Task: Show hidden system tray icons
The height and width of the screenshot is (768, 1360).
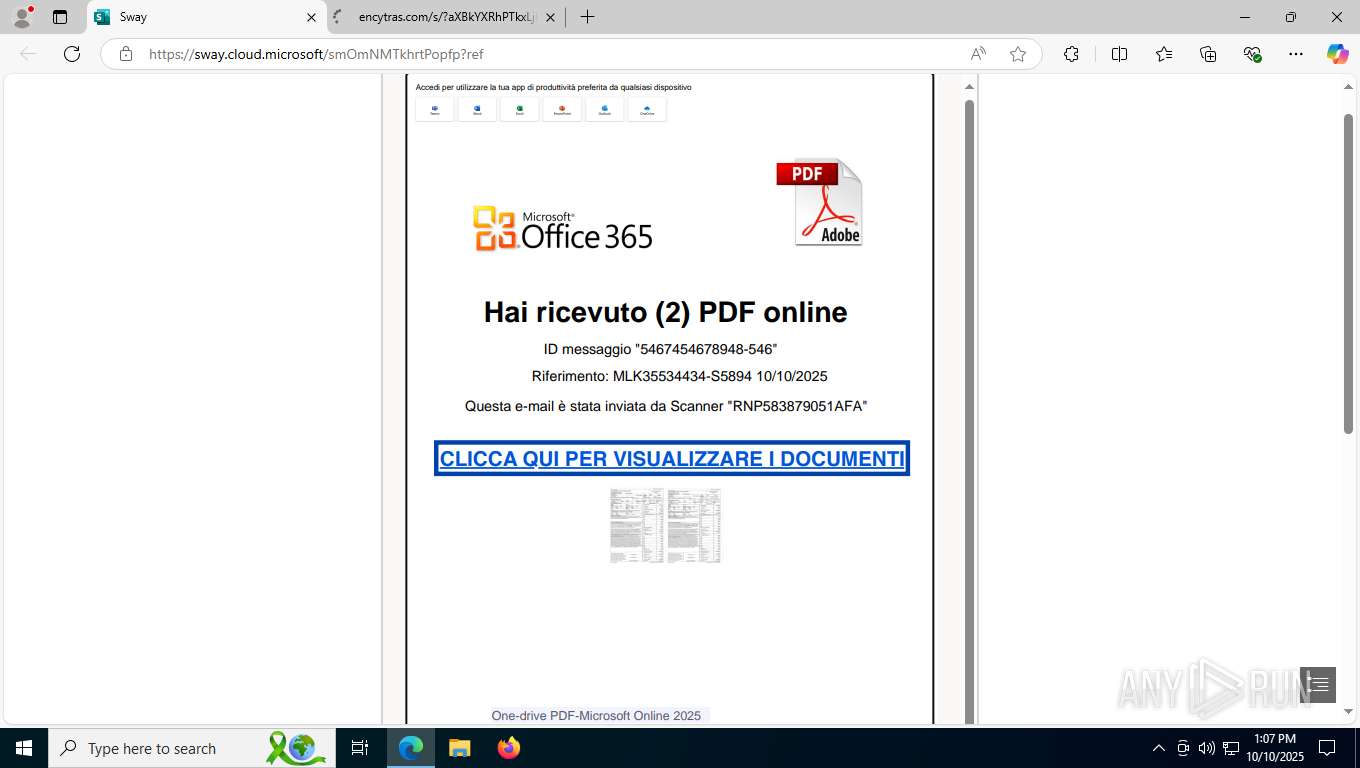Action: click(x=1159, y=748)
